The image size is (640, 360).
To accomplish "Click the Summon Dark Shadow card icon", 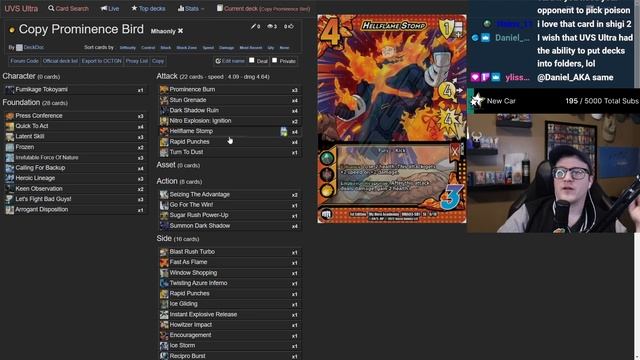I will (x=164, y=226).
